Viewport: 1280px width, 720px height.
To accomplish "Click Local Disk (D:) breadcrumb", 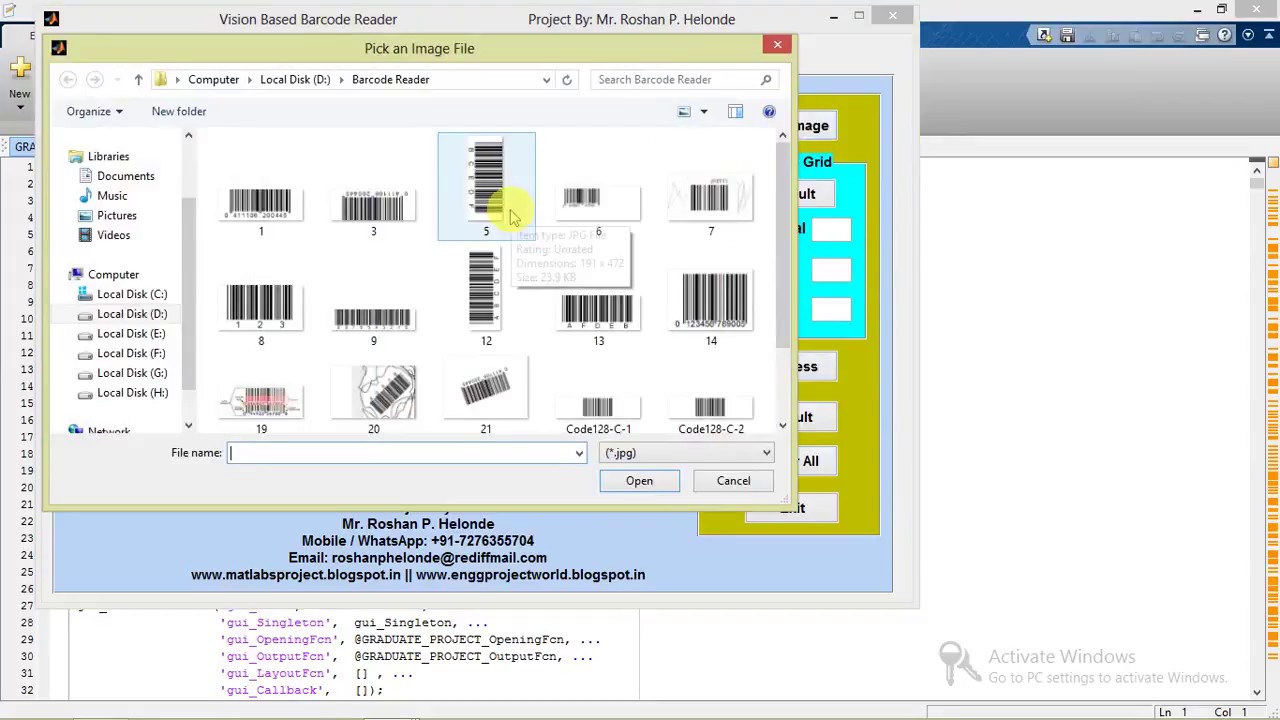I will point(295,80).
